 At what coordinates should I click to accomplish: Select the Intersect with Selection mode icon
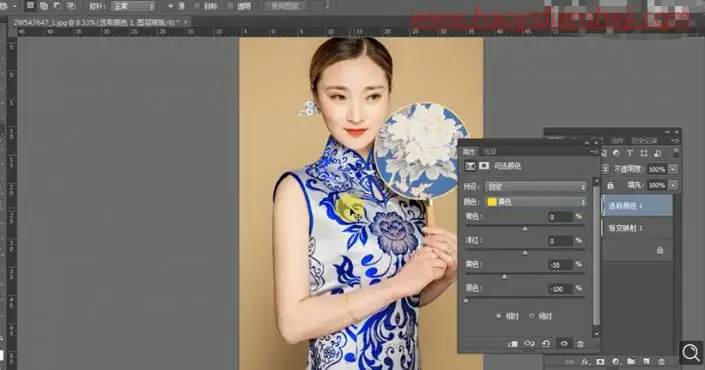point(71,6)
